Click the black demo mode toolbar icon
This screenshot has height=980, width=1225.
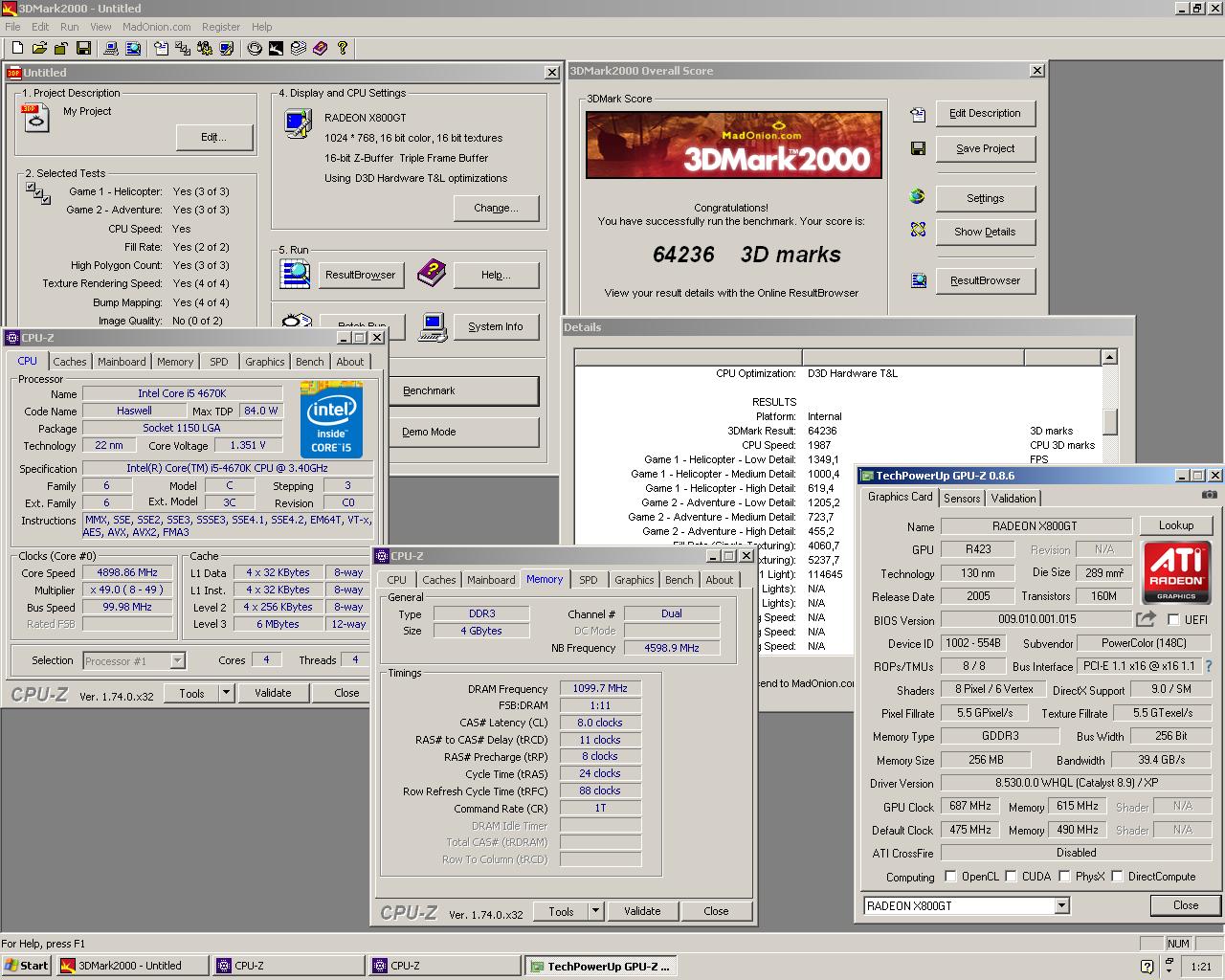(277, 48)
